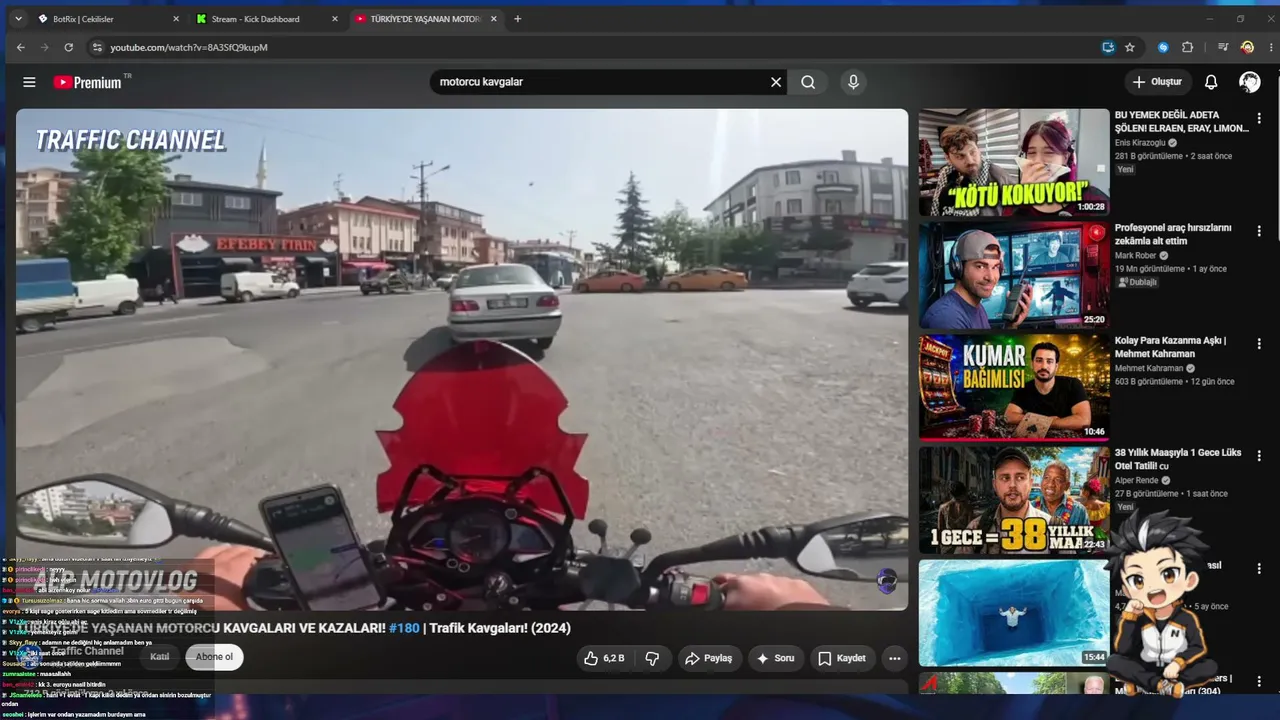Image resolution: width=1280 pixels, height=720 pixels.
Task: View site information icon in address bar
Action: click(97, 47)
